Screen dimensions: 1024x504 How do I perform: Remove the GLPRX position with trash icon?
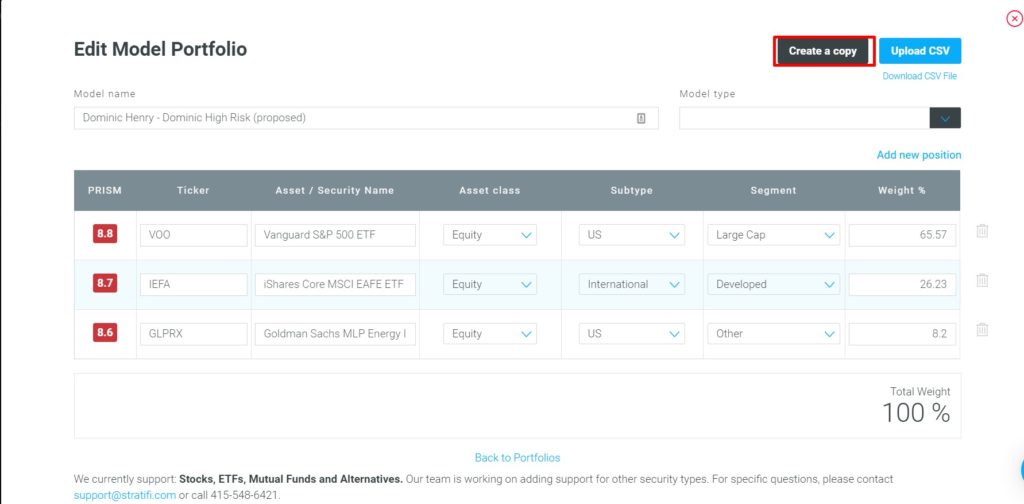coord(982,330)
